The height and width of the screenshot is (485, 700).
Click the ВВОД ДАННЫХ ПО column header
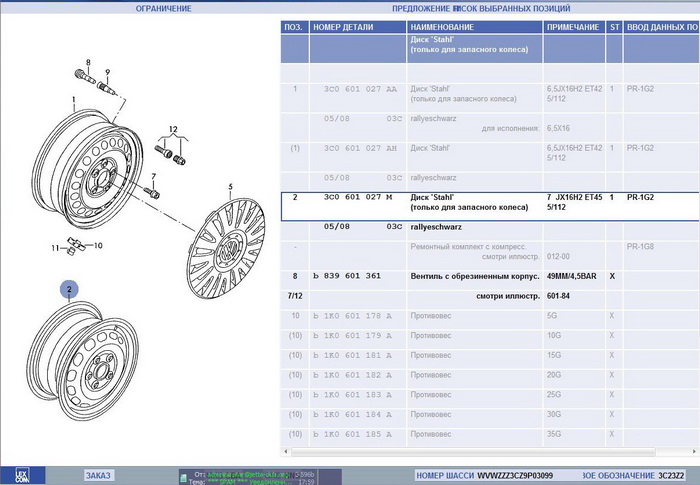[x=662, y=27]
